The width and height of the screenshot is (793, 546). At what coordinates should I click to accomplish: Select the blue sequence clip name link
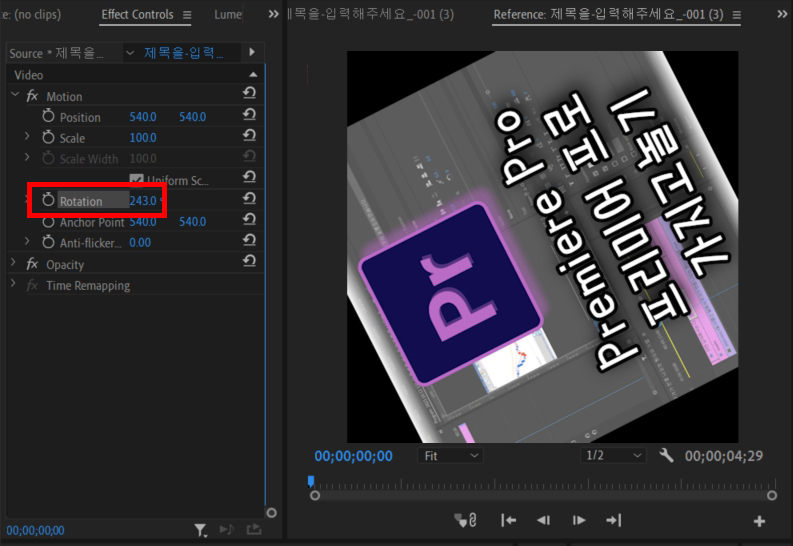click(184, 53)
